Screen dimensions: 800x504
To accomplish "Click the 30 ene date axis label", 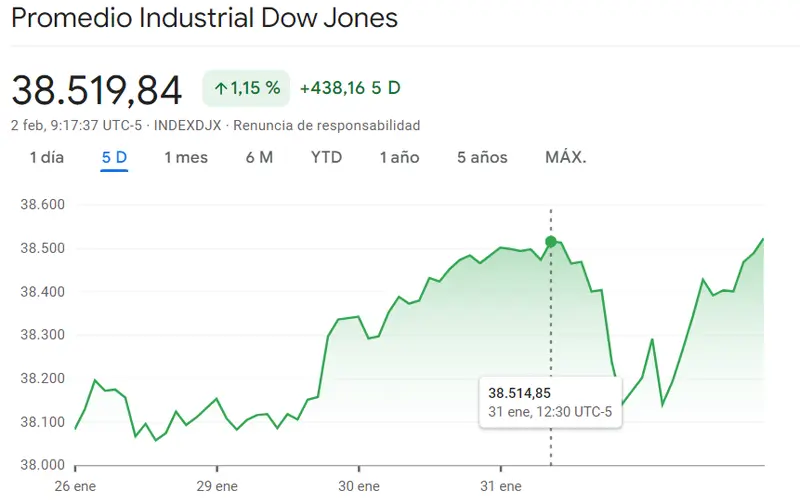I will tap(360, 486).
